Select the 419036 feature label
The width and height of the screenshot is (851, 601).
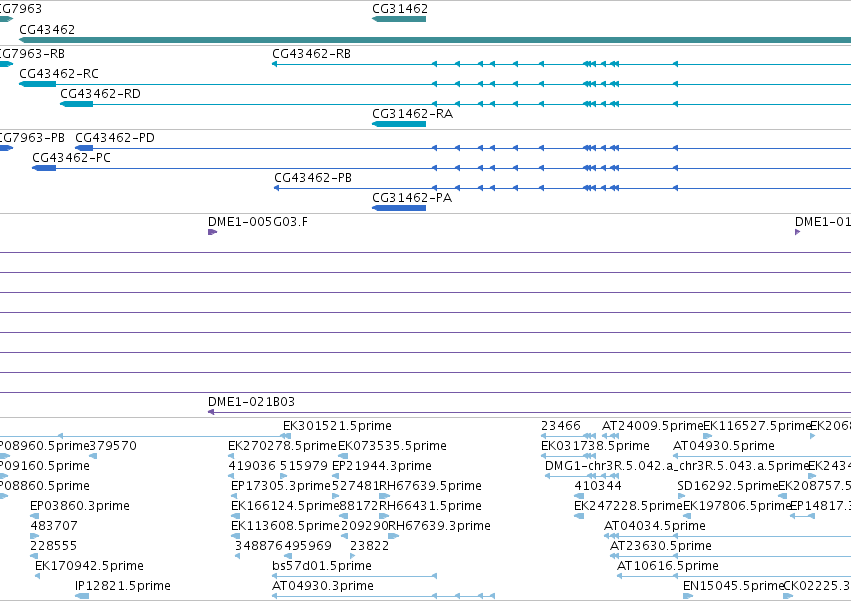tap(252, 466)
